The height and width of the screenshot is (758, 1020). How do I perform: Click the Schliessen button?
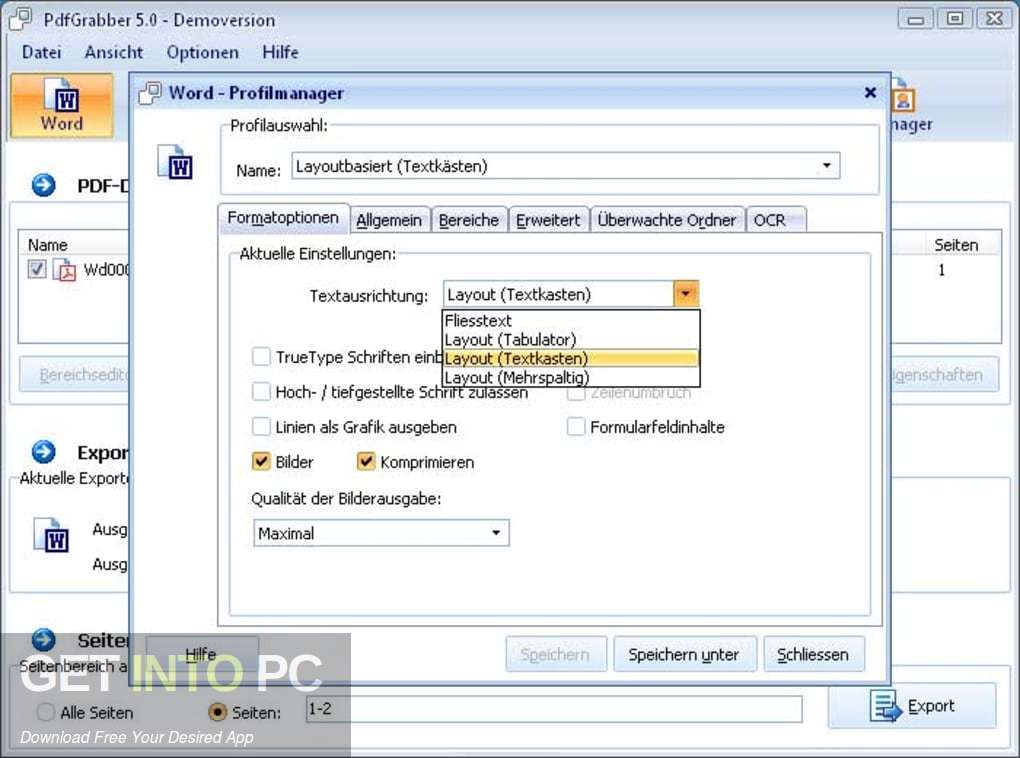point(813,655)
